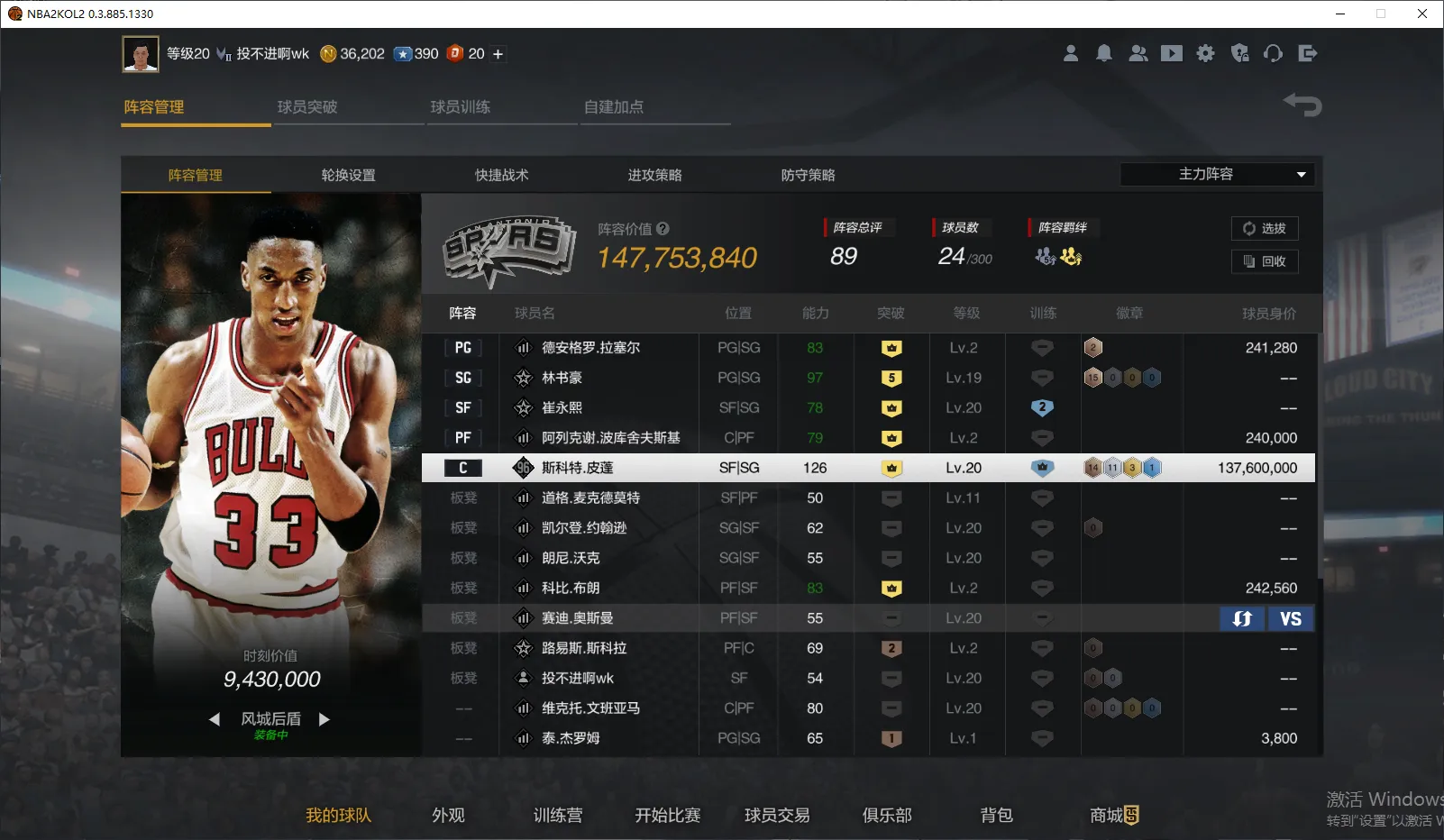1444x840 pixels.
Task: Select player 科比.布朗
Action: coord(571,588)
